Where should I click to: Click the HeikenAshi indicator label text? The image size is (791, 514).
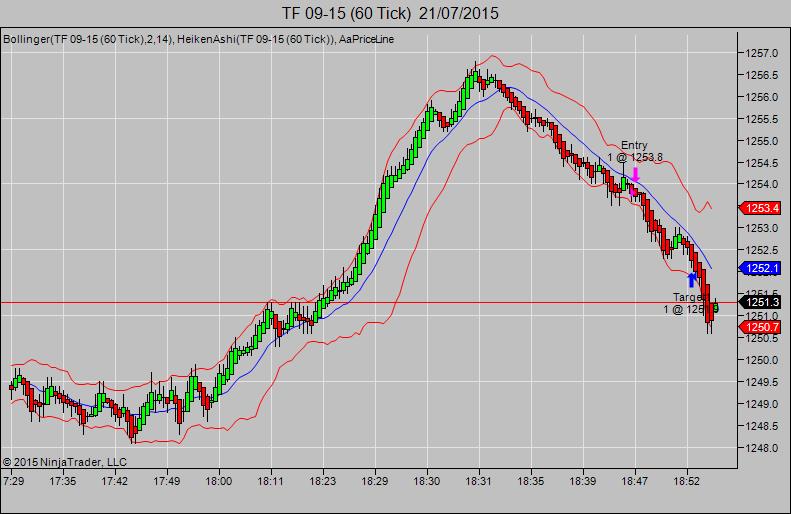pos(256,39)
